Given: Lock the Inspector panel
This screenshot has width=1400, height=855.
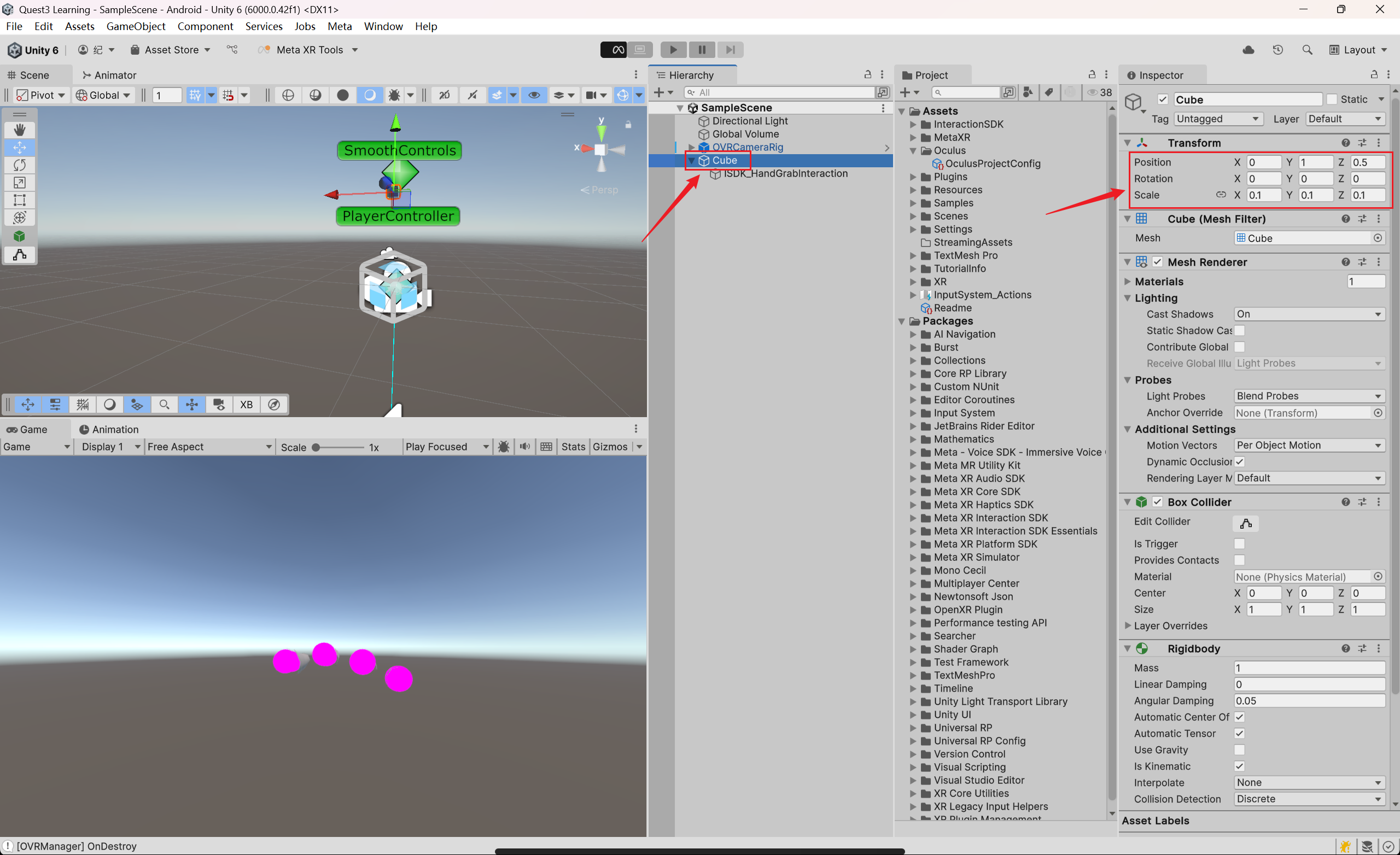Looking at the screenshot, I should (1374, 74).
